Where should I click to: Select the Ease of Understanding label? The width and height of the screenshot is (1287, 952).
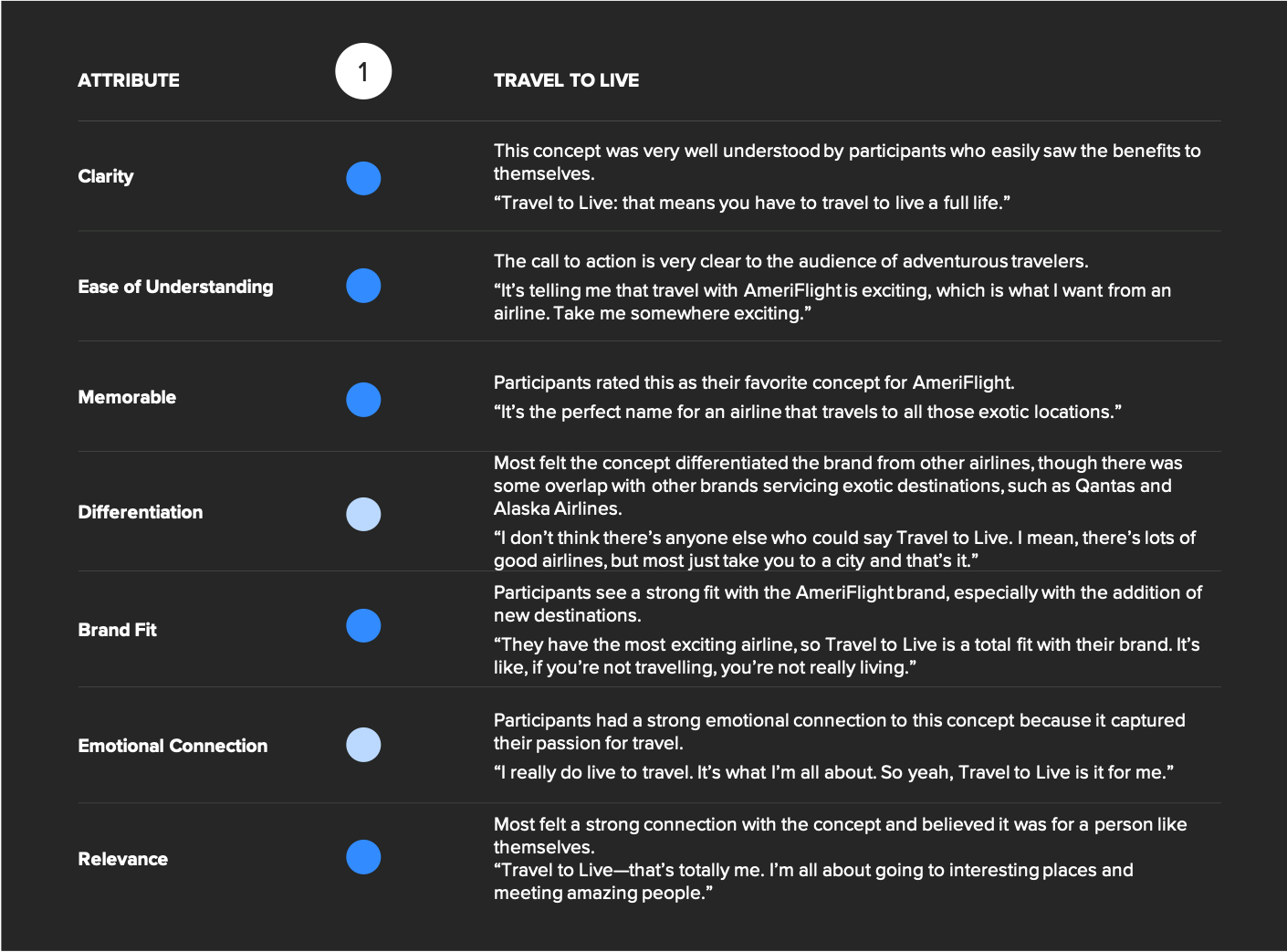click(175, 287)
